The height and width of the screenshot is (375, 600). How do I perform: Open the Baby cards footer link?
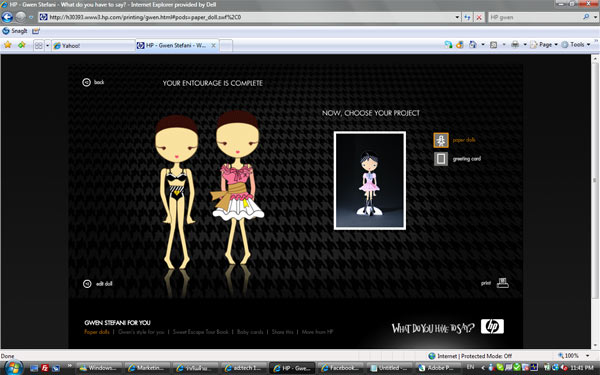pos(250,332)
